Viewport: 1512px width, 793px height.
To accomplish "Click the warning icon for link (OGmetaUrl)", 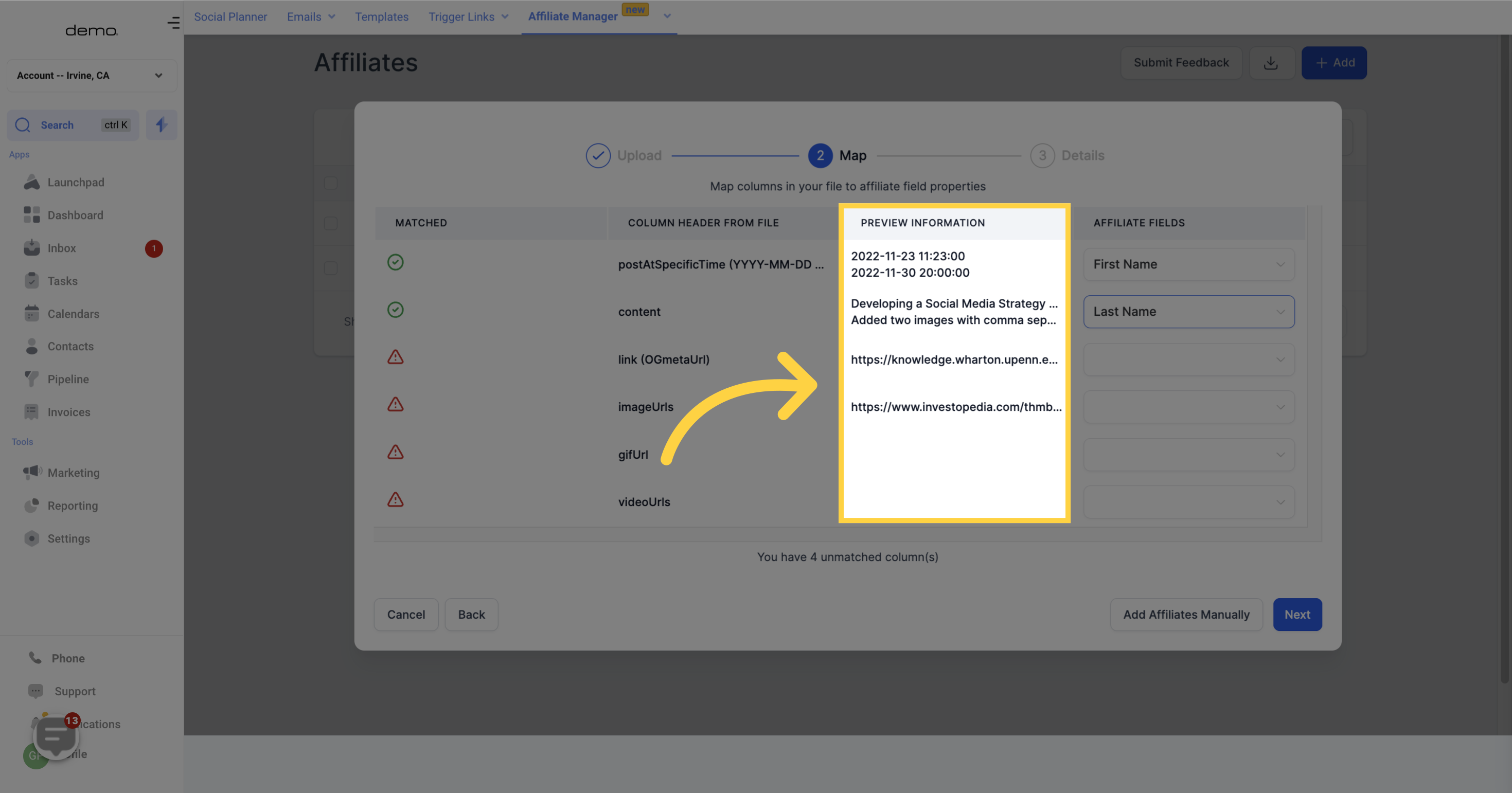I will 396,357.
